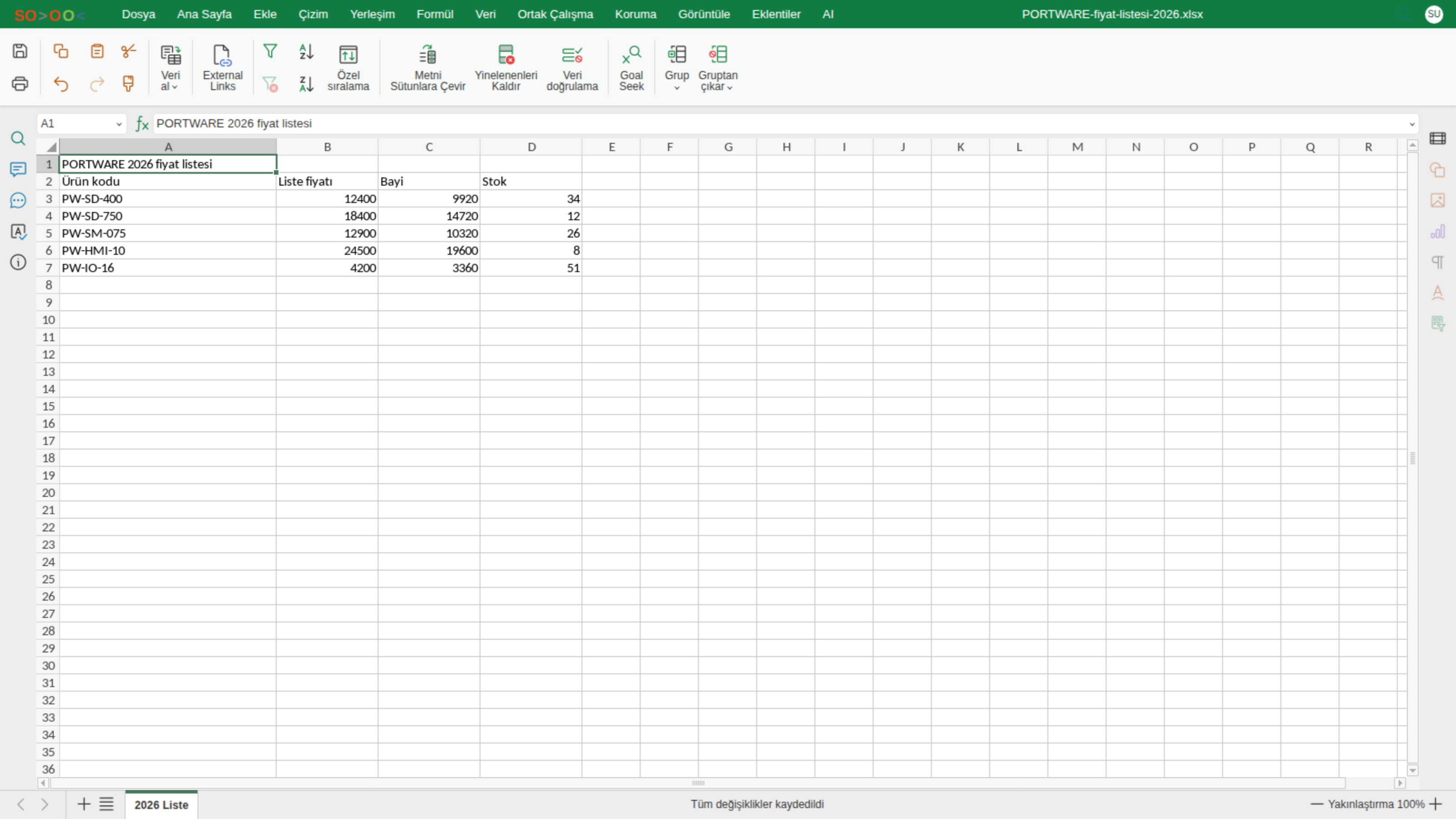Open the Eklentiler tab
This screenshot has width=1456, height=819.
pos(776,14)
